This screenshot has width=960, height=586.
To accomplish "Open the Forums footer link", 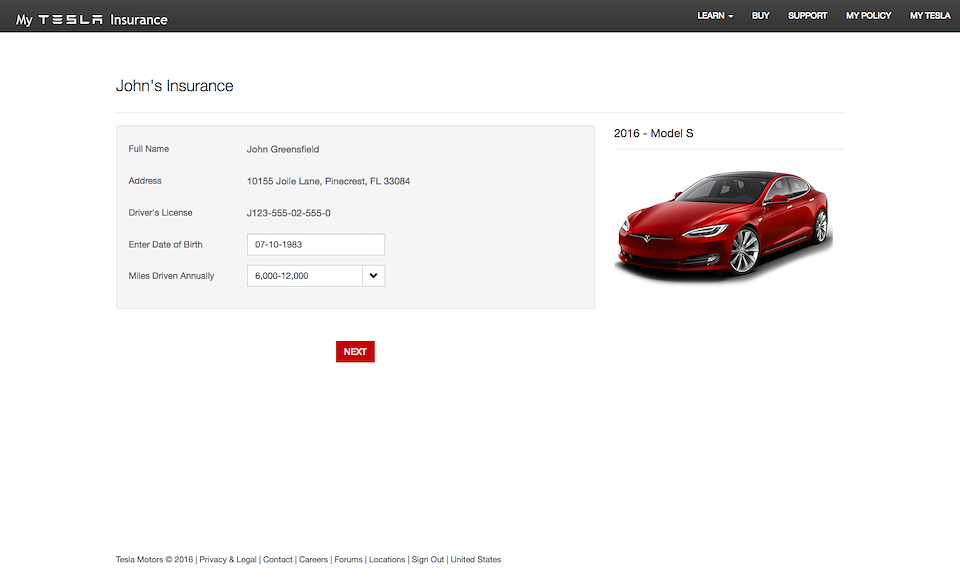I will click(348, 560).
